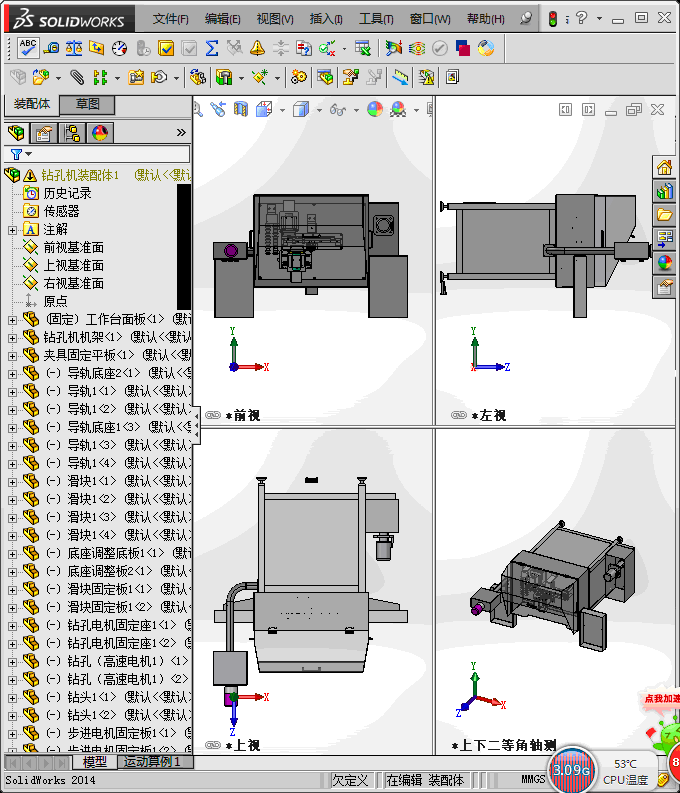This screenshot has height=793, width=680.
Task: Open the SolidWorks Resources home icon
Action: 664,167
